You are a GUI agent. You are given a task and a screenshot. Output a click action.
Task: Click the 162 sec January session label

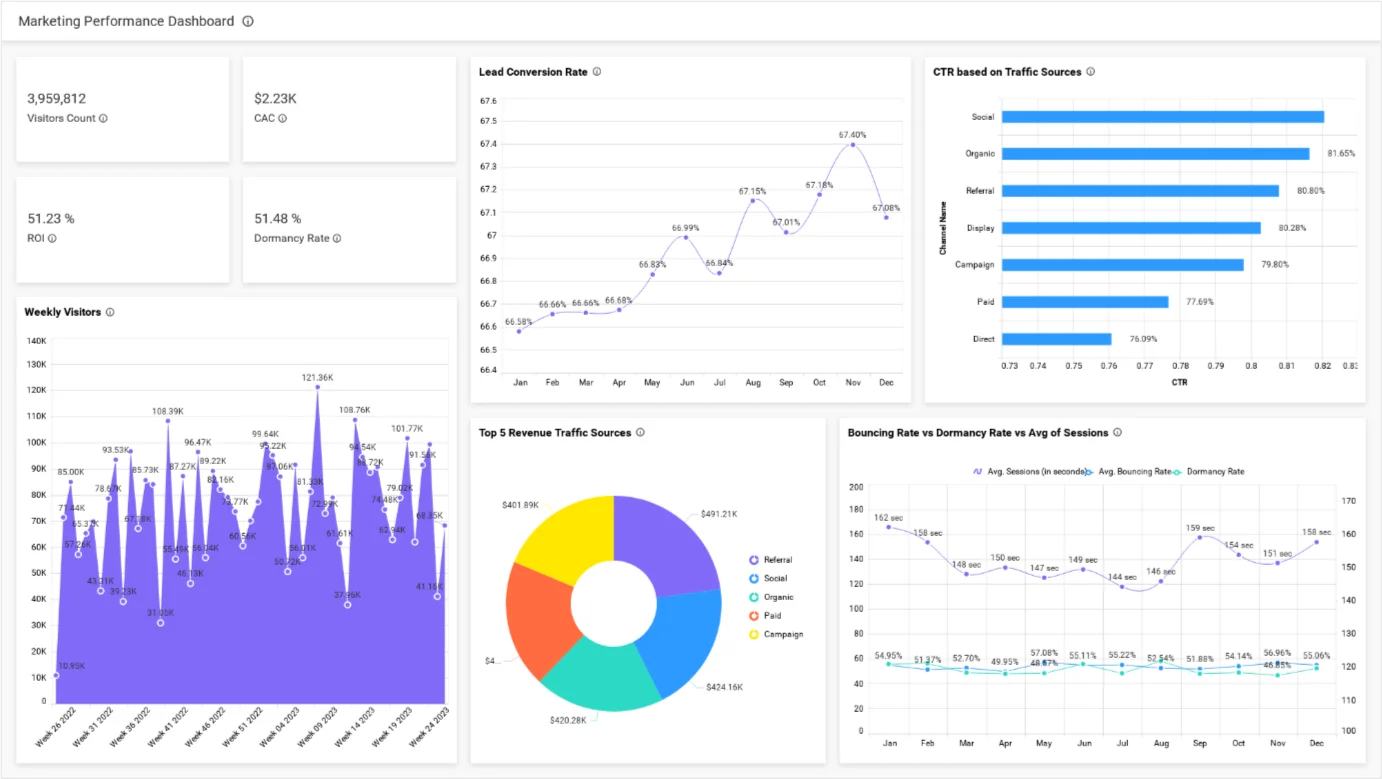[888, 518]
